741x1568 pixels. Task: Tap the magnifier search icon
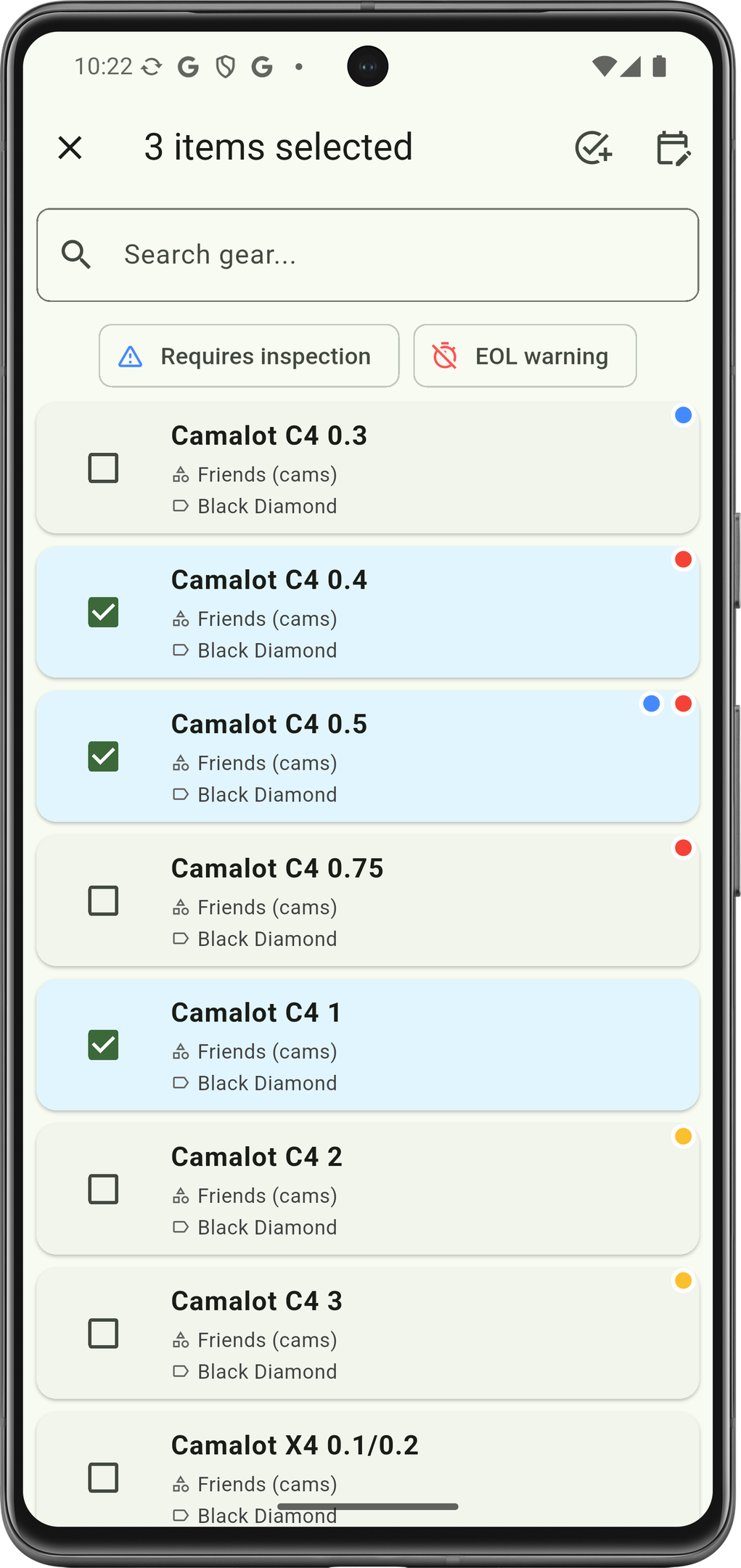[x=76, y=255]
